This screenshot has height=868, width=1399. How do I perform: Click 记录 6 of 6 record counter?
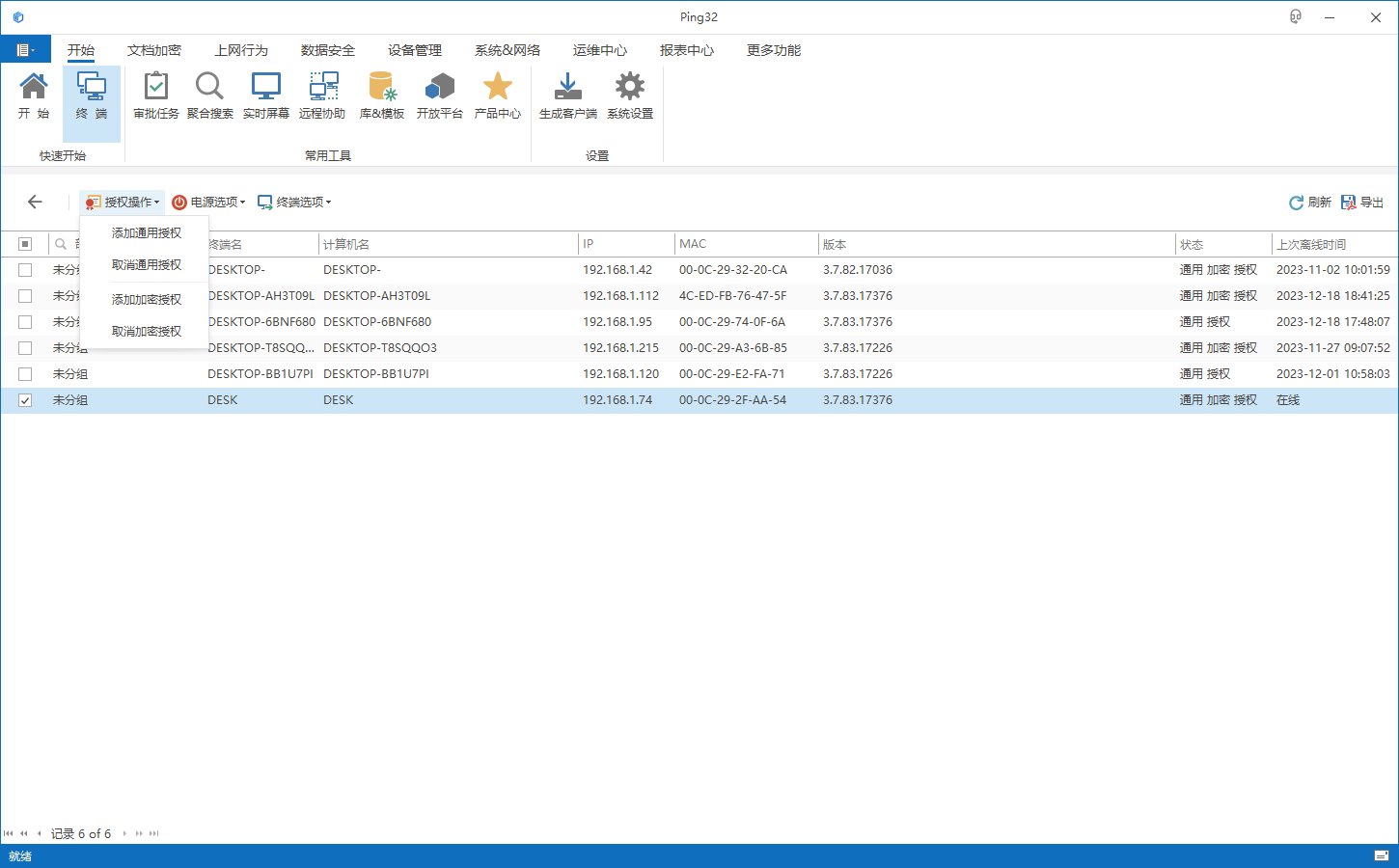[x=81, y=833]
